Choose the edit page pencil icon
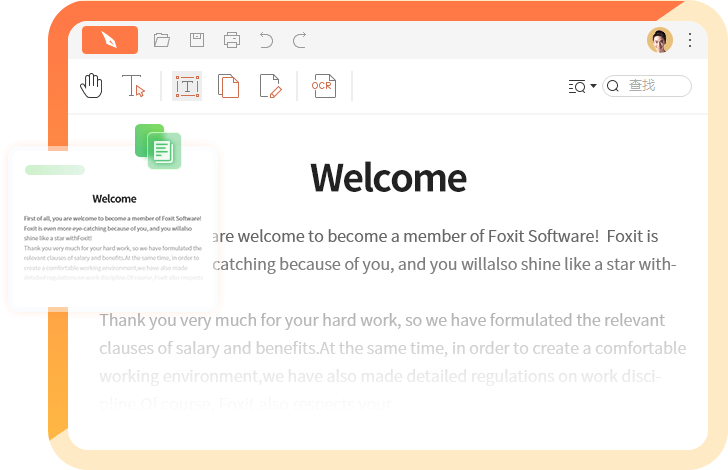This screenshot has width=728, height=470. (x=270, y=86)
